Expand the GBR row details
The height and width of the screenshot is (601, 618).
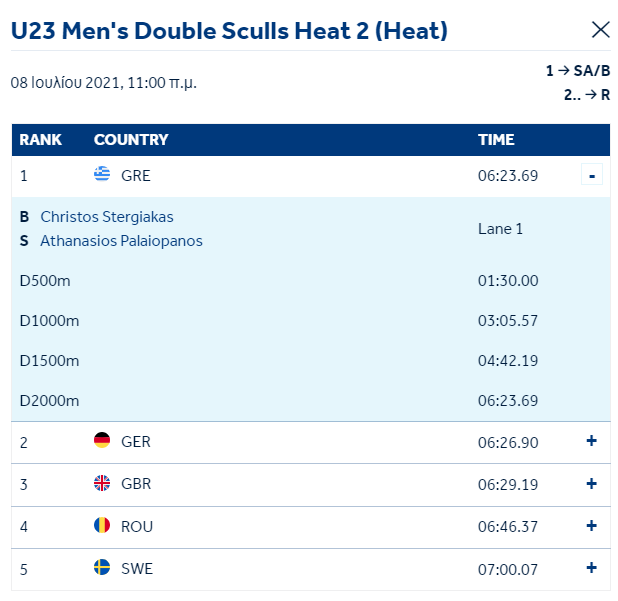click(x=591, y=484)
